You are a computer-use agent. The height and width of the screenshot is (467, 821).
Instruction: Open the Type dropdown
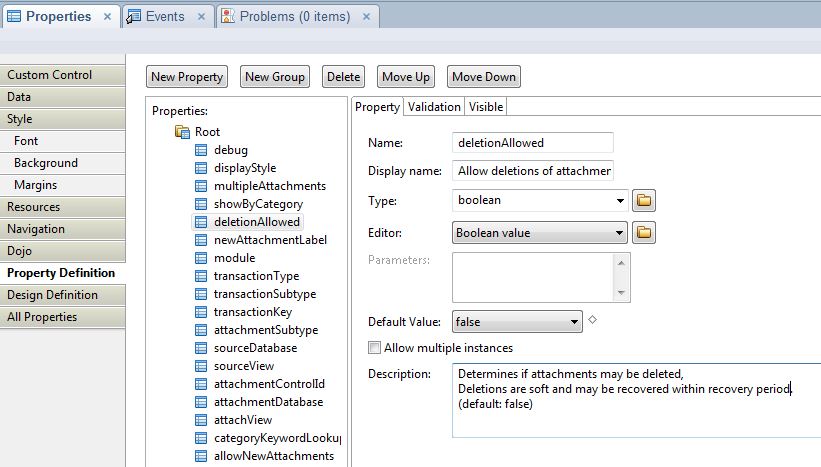point(620,200)
